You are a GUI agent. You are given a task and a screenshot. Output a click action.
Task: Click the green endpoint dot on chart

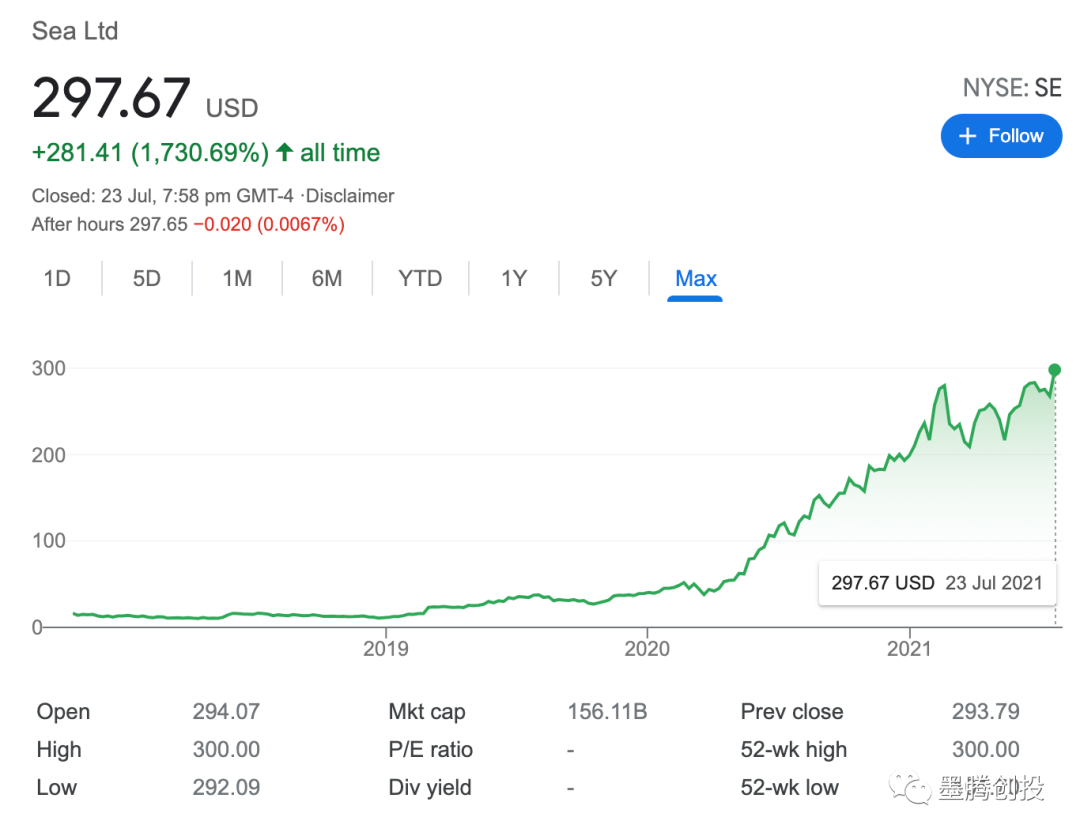(1054, 370)
